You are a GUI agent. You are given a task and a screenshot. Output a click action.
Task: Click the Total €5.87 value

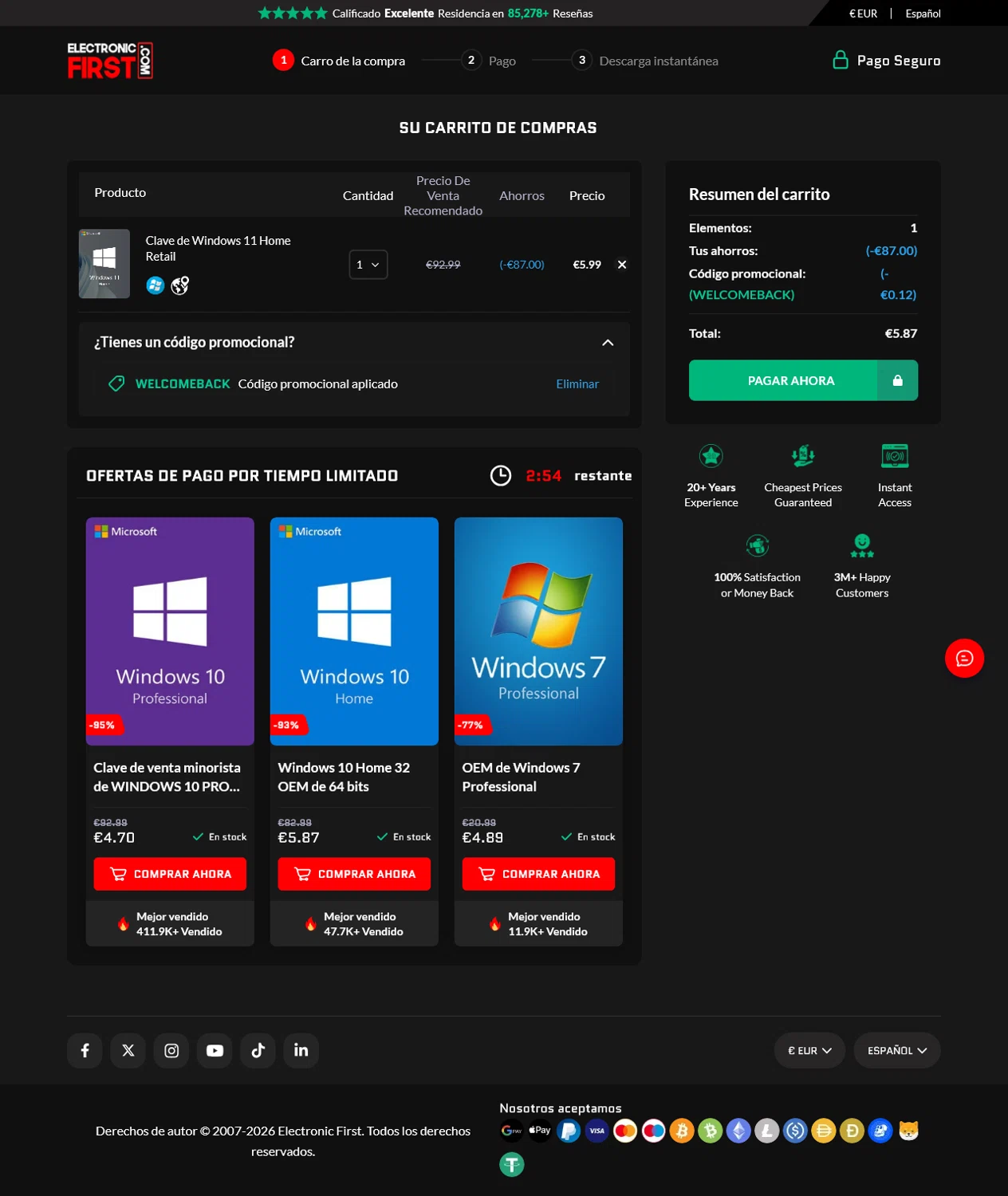(901, 333)
